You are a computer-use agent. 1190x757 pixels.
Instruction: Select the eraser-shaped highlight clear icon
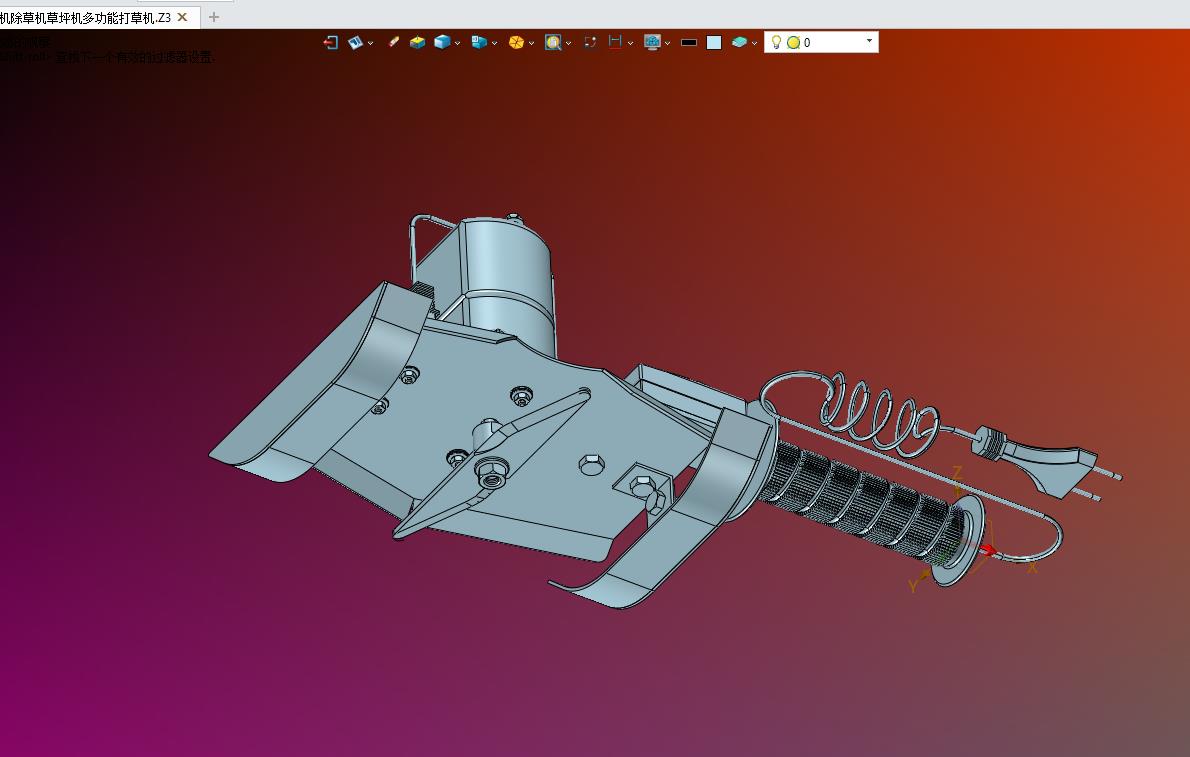[393, 43]
